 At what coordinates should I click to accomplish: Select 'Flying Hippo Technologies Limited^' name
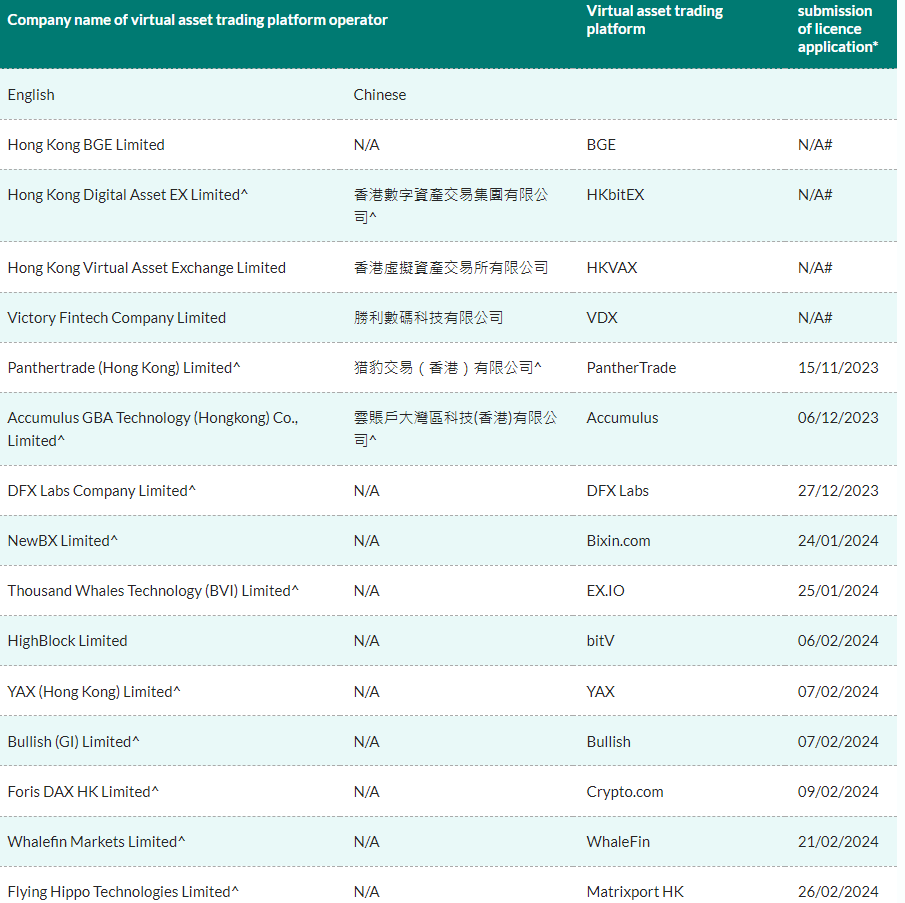coord(123,892)
